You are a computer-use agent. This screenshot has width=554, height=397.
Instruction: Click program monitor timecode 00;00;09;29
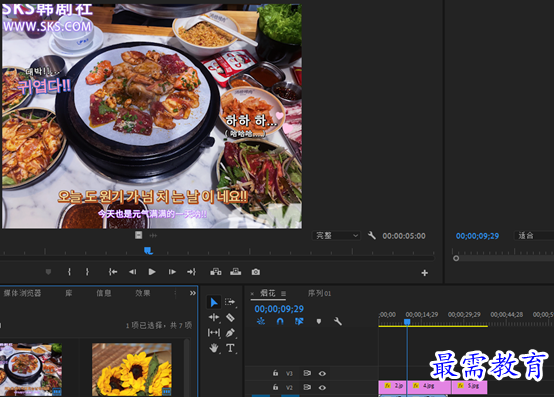477,236
